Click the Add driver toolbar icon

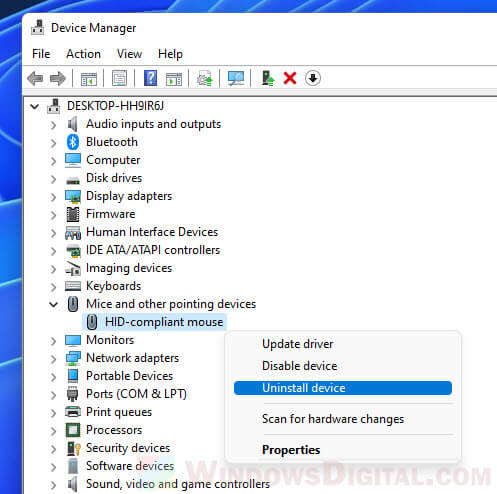[x=268, y=78]
